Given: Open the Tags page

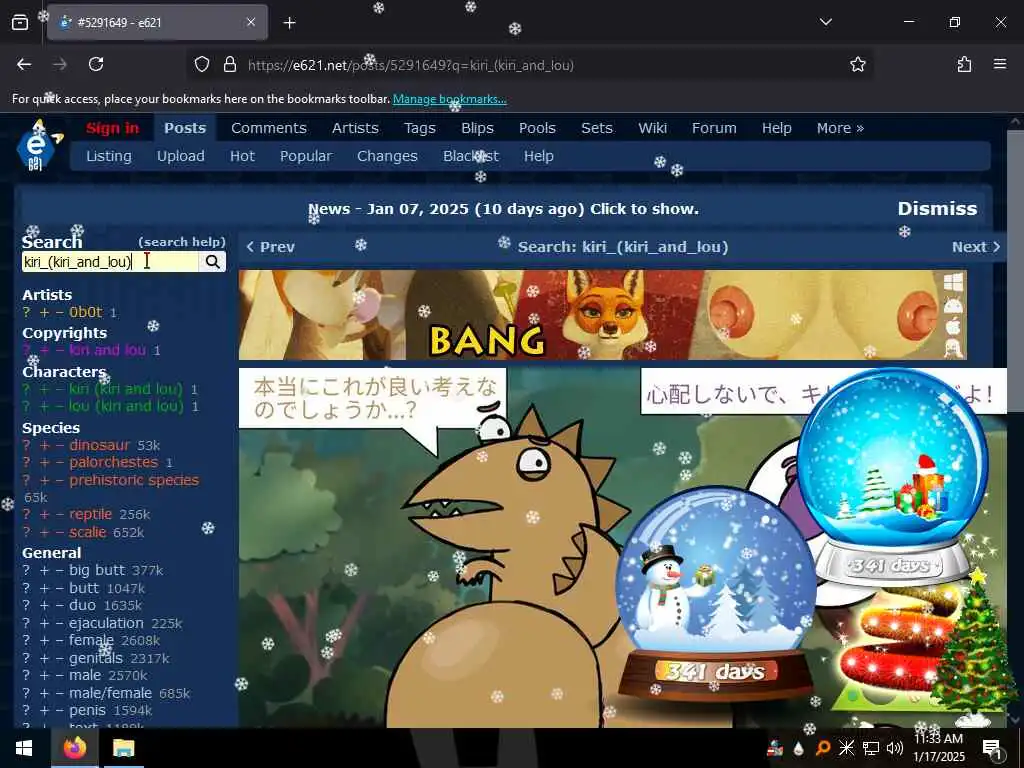Looking at the screenshot, I should pyautogui.click(x=419, y=128).
